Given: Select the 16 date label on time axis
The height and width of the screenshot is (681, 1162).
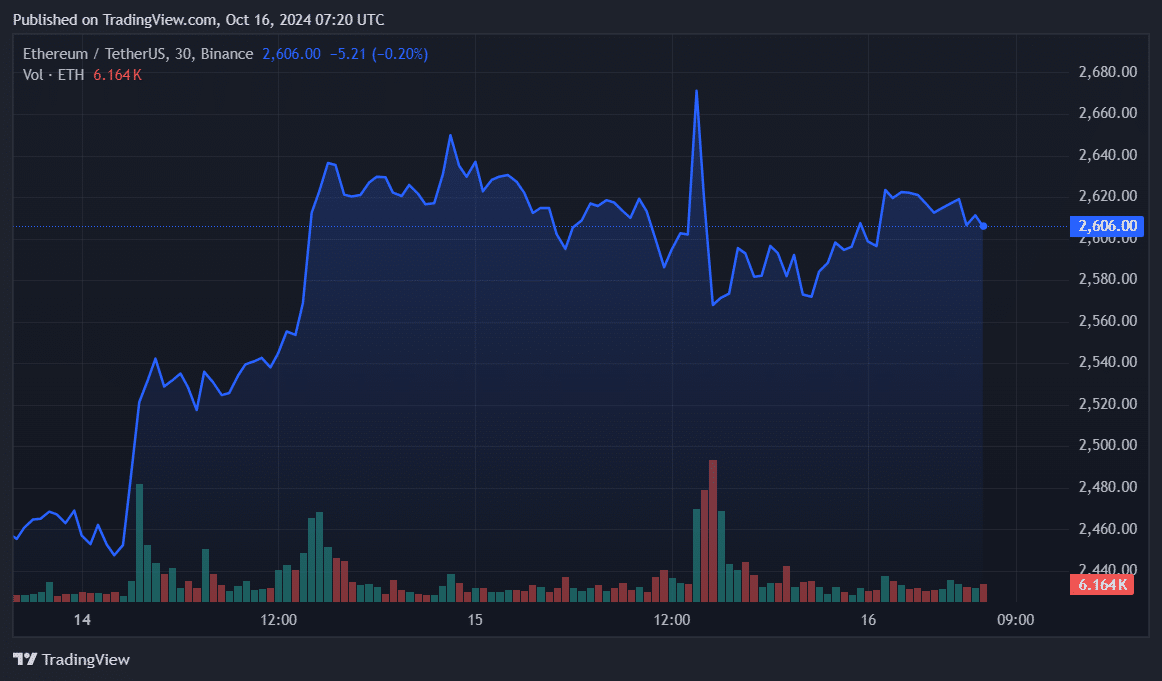Looking at the screenshot, I should (867, 620).
